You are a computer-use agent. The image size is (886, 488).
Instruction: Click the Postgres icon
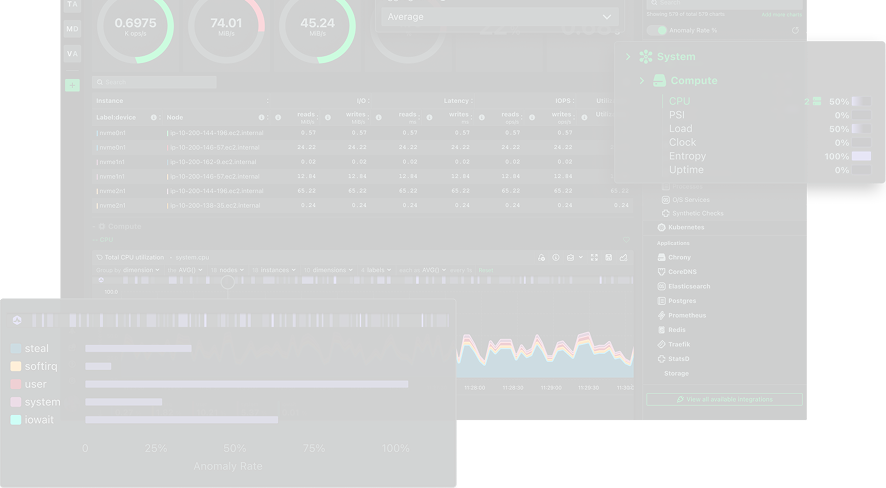[x=662, y=301]
